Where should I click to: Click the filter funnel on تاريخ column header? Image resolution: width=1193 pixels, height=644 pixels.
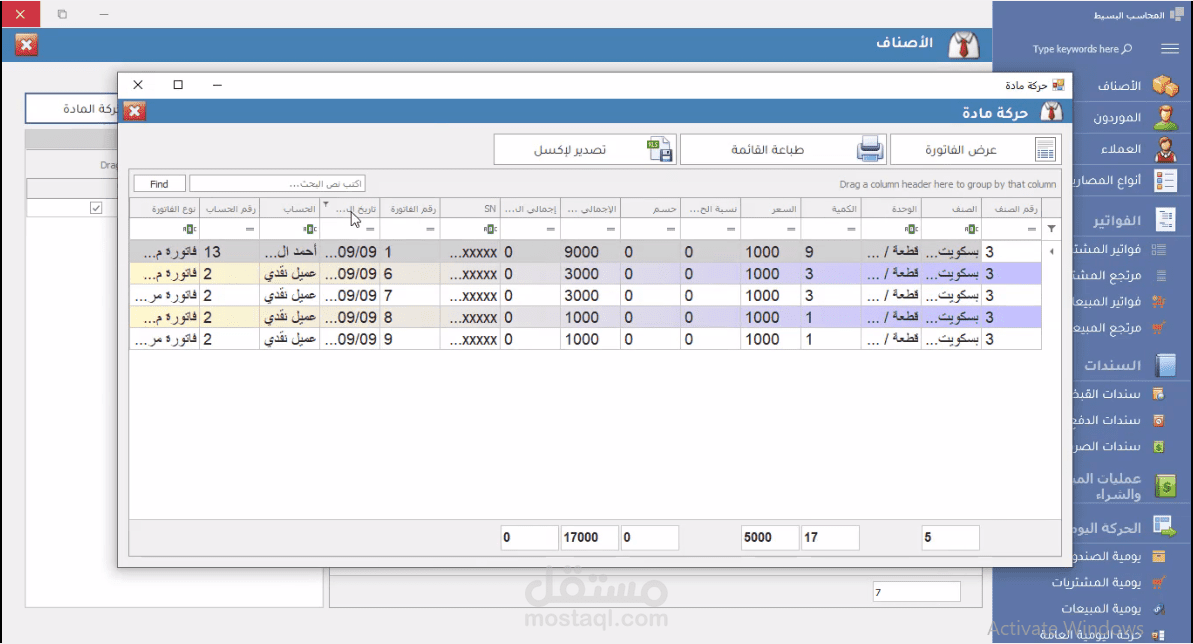pos(326,204)
